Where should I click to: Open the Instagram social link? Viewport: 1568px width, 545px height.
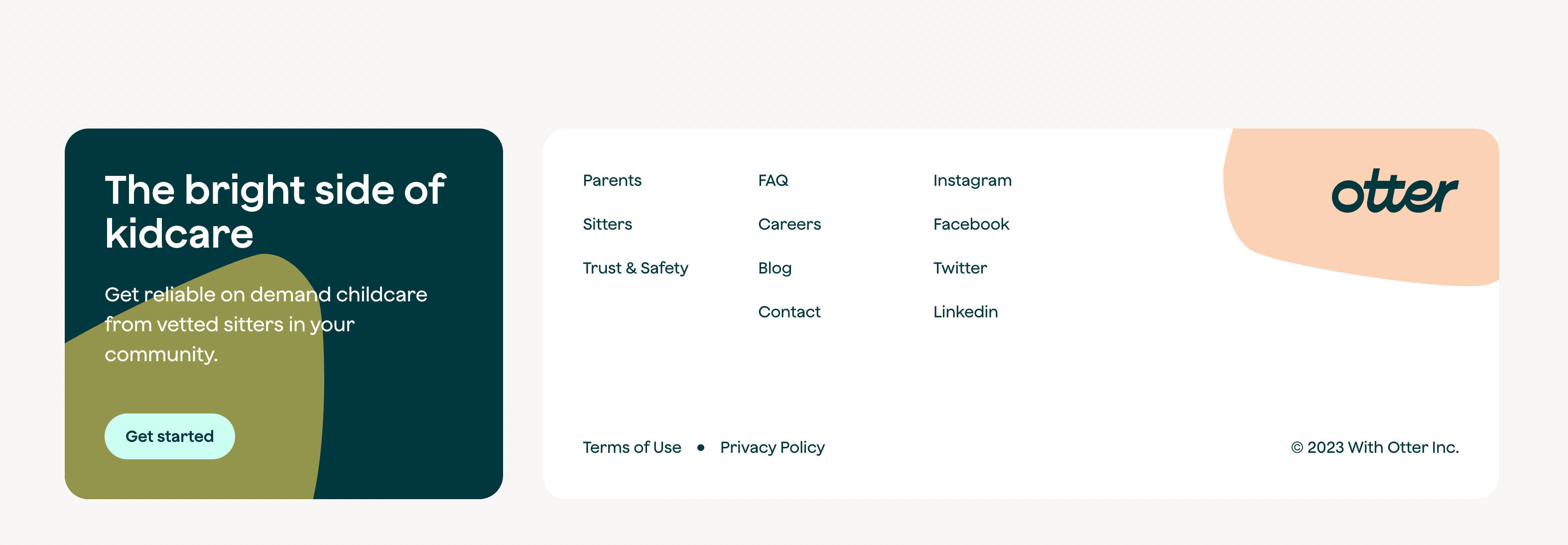coord(972,180)
